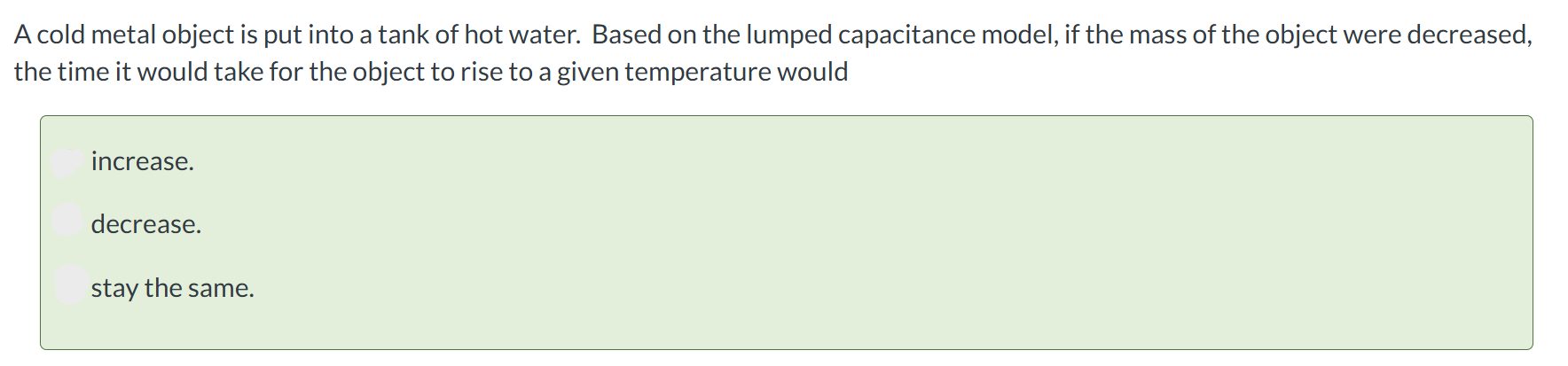The image size is (1568, 366).
Task: Click the green box's bottom border below options
Action: (x=786, y=349)
